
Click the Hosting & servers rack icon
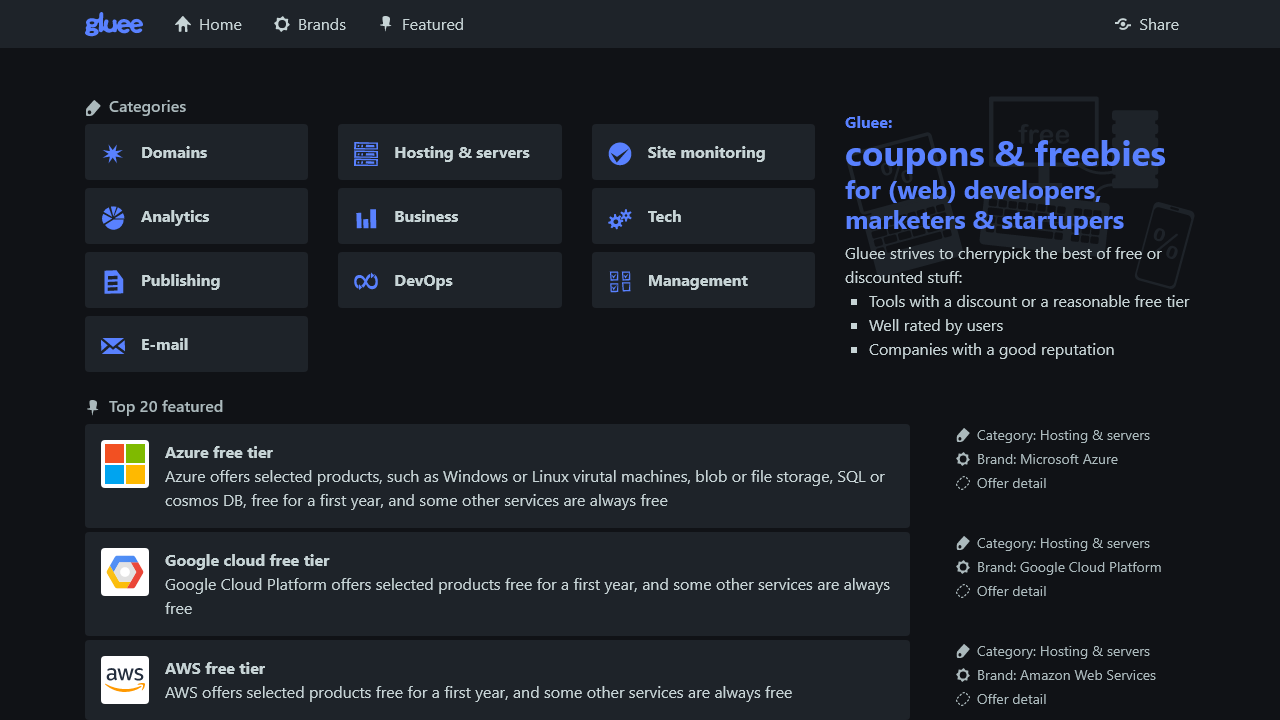point(366,153)
